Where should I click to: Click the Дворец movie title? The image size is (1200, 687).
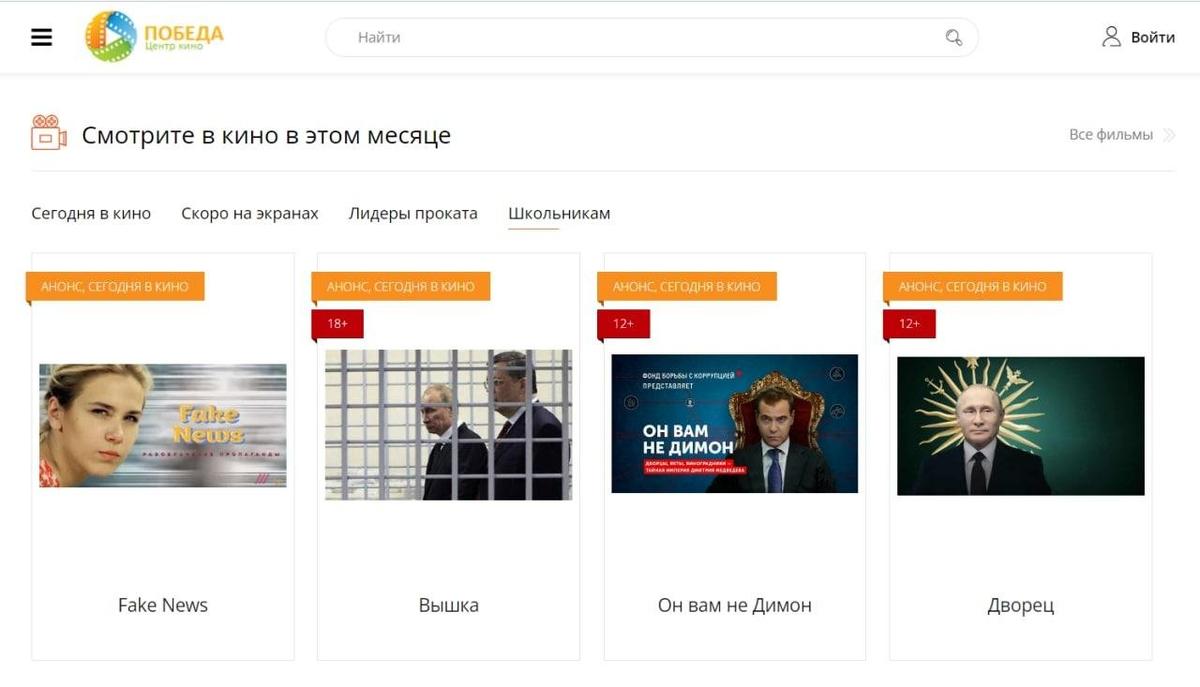click(1020, 605)
